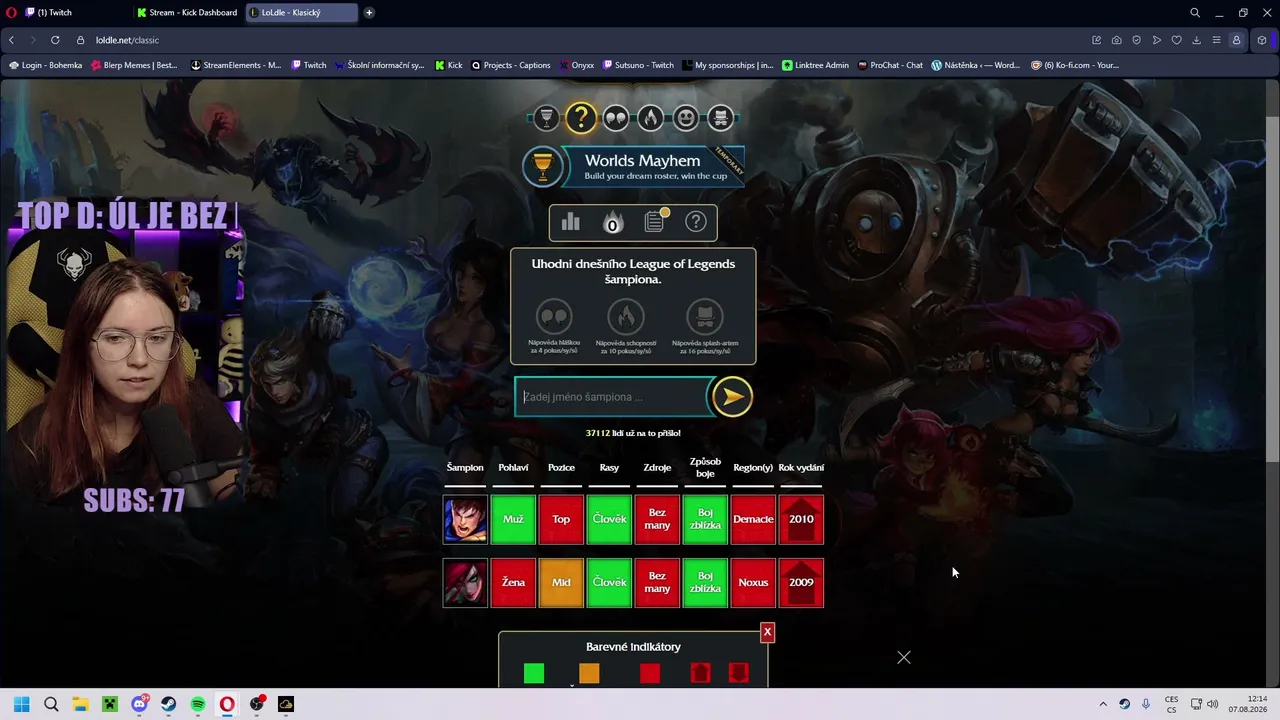The width and height of the screenshot is (1280, 720).
Task: Click the orange color indicator swatch
Action: click(x=589, y=674)
